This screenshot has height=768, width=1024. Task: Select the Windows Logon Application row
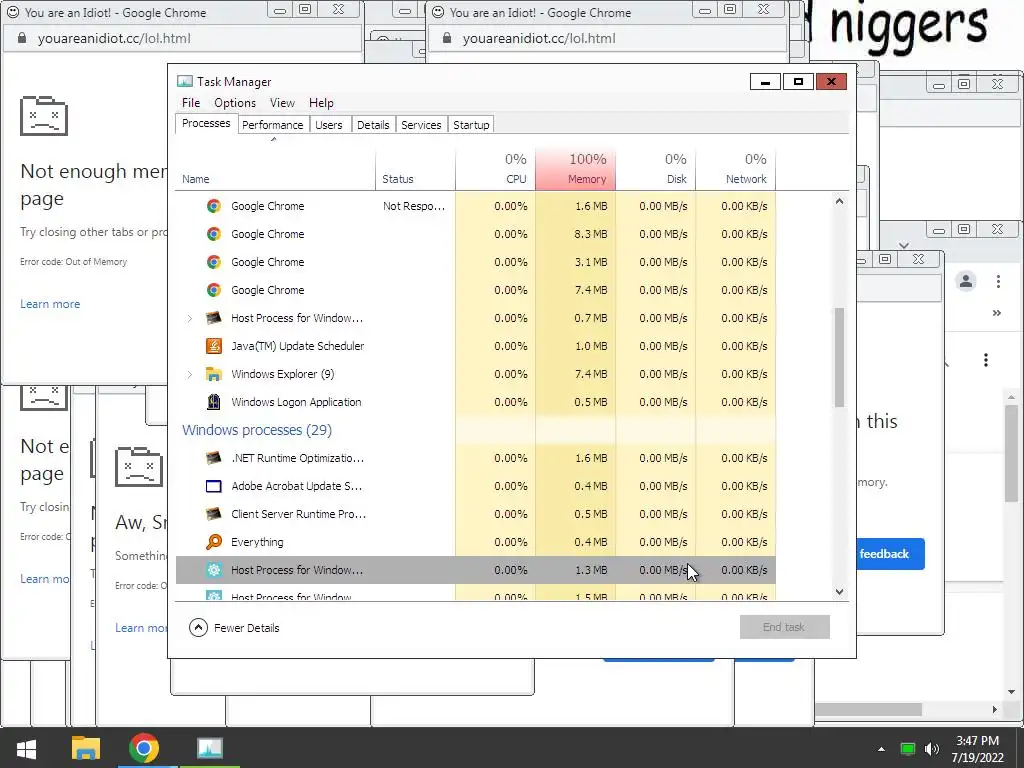point(475,402)
